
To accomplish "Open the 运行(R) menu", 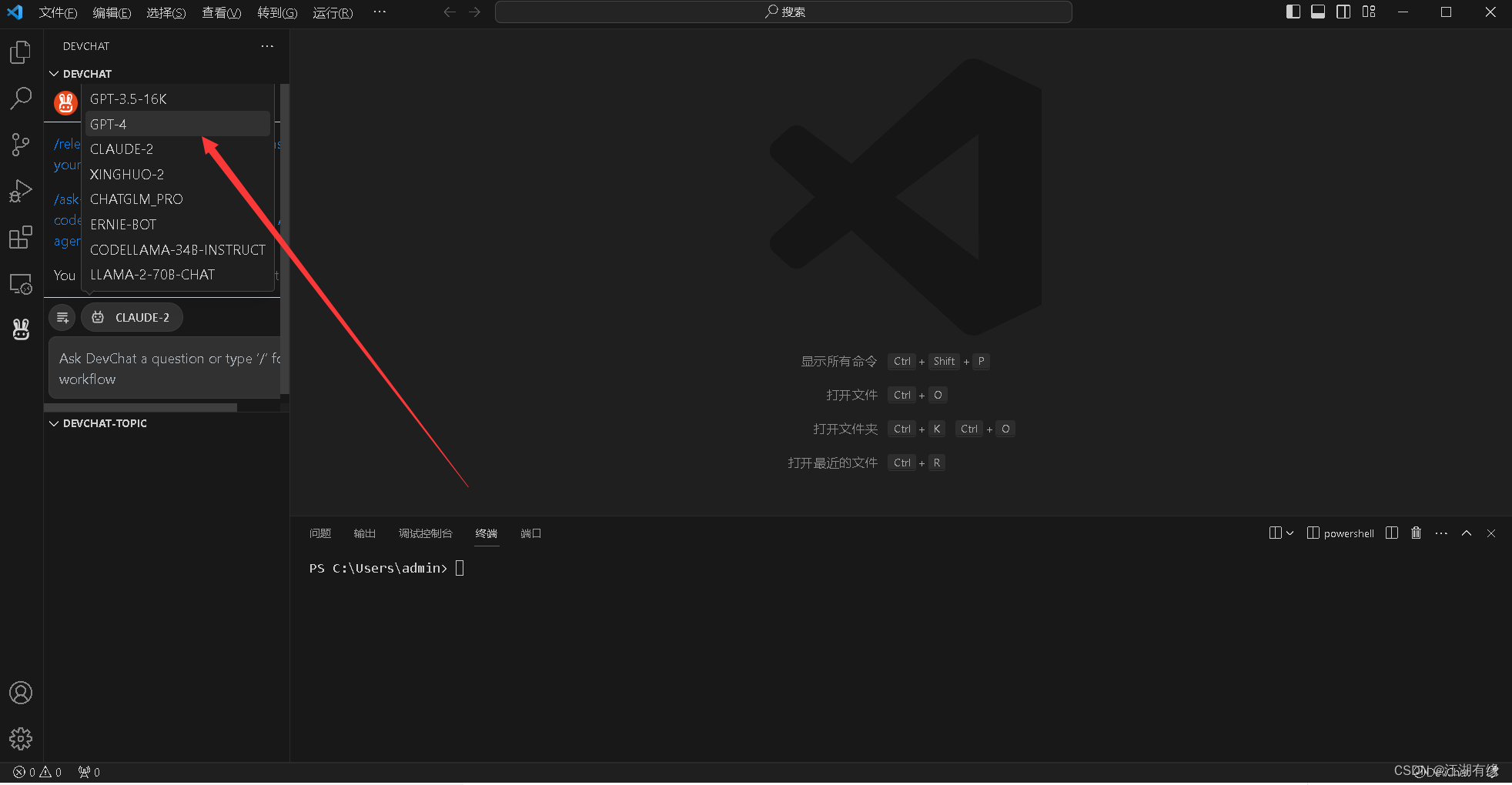I will tap(333, 12).
